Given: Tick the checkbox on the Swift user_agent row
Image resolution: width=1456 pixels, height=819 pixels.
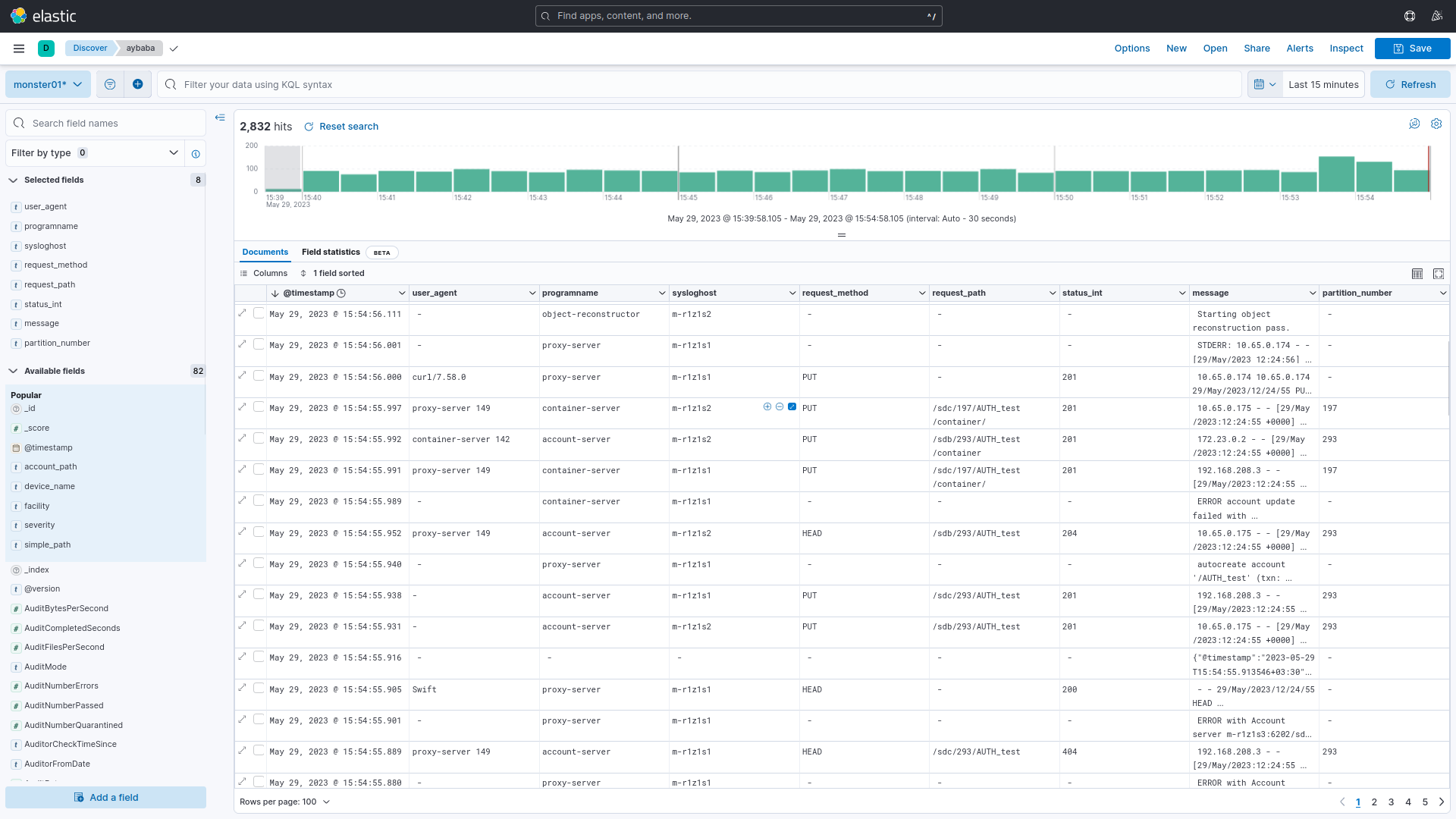Looking at the screenshot, I should click(x=259, y=689).
